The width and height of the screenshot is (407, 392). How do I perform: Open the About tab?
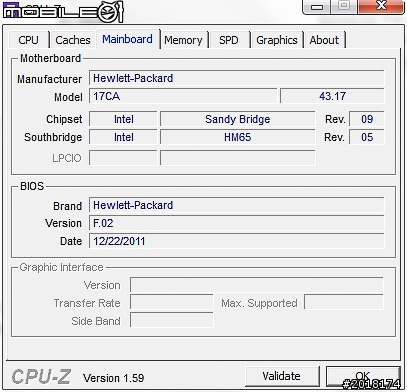tap(324, 40)
